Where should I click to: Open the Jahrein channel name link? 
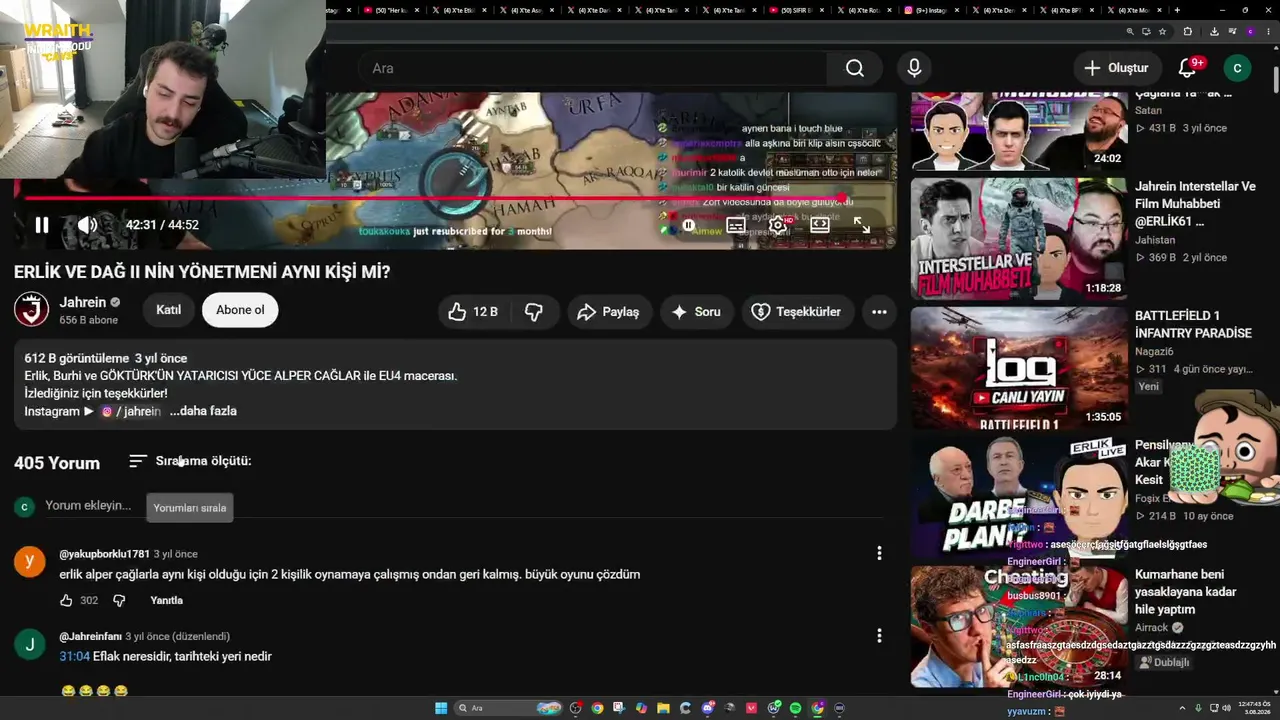pyautogui.click(x=83, y=302)
